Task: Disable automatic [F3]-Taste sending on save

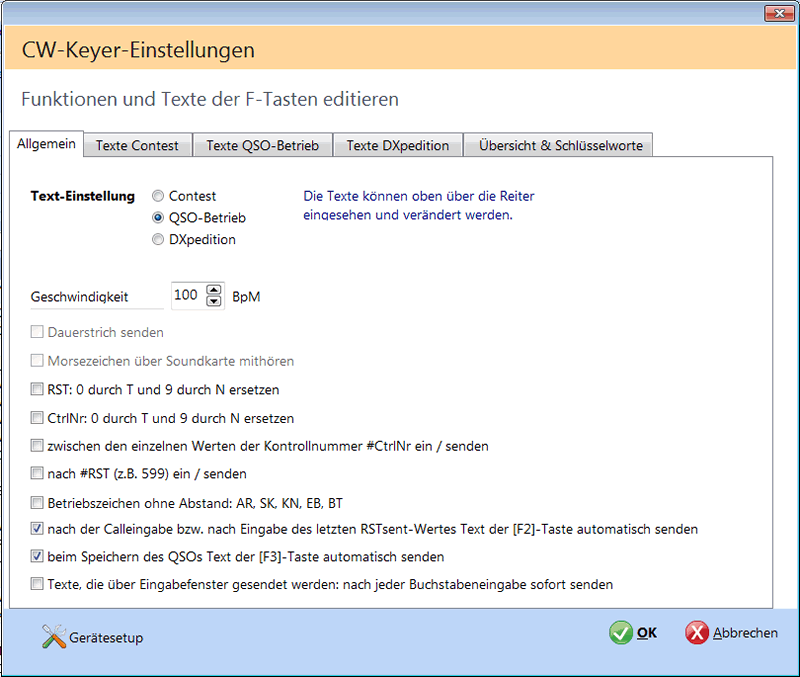Action: tap(37, 556)
